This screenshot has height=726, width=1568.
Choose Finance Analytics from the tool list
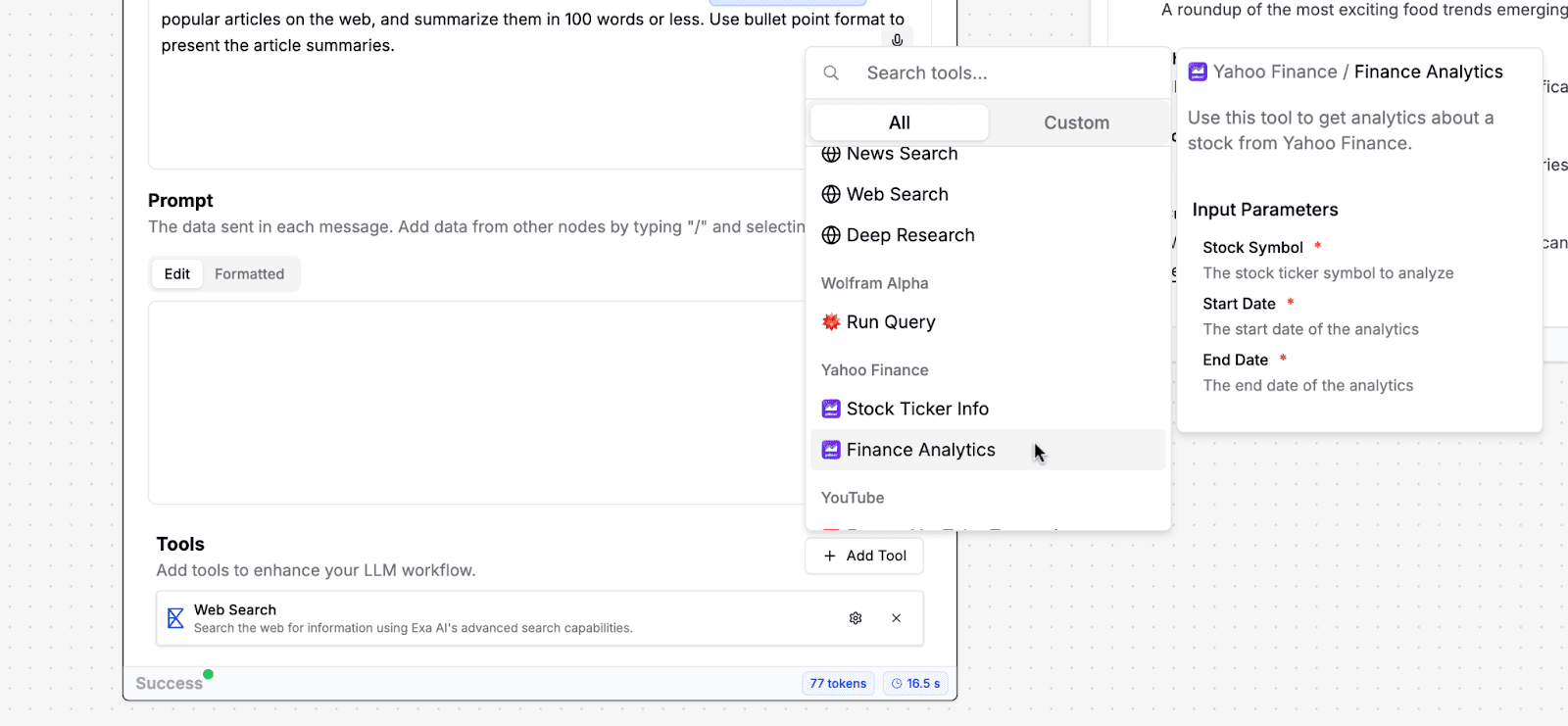coord(988,450)
